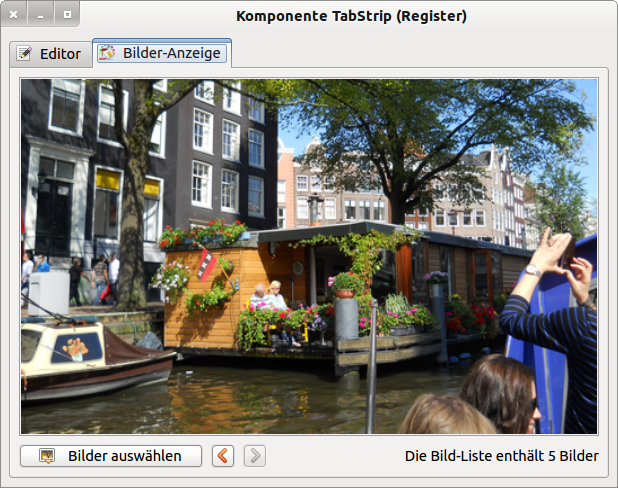Click the picture icon on the Bilder-Anzeige tab
The height and width of the screenshot is (488, 618).
pyautogui.click(x=106, y=54)
